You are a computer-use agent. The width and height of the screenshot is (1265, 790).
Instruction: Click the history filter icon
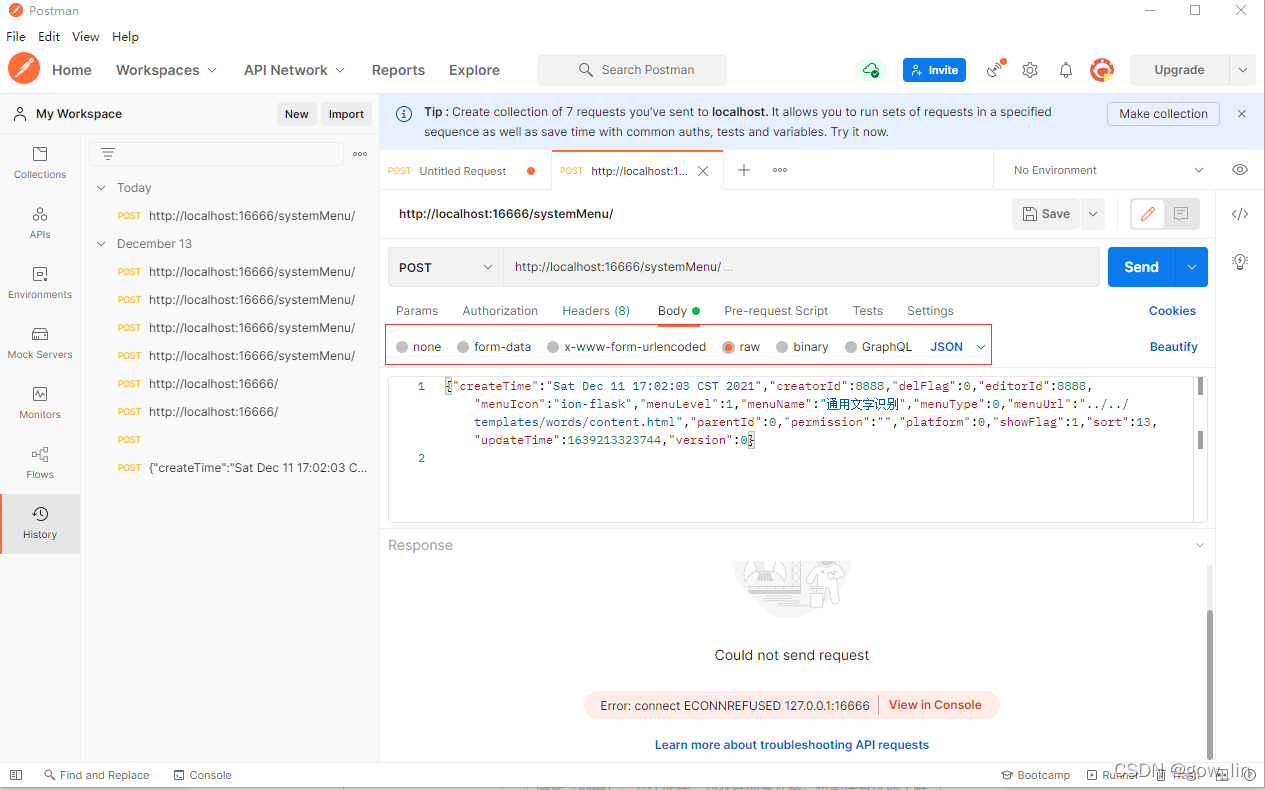pyautogui.click(x=108, y=153)
